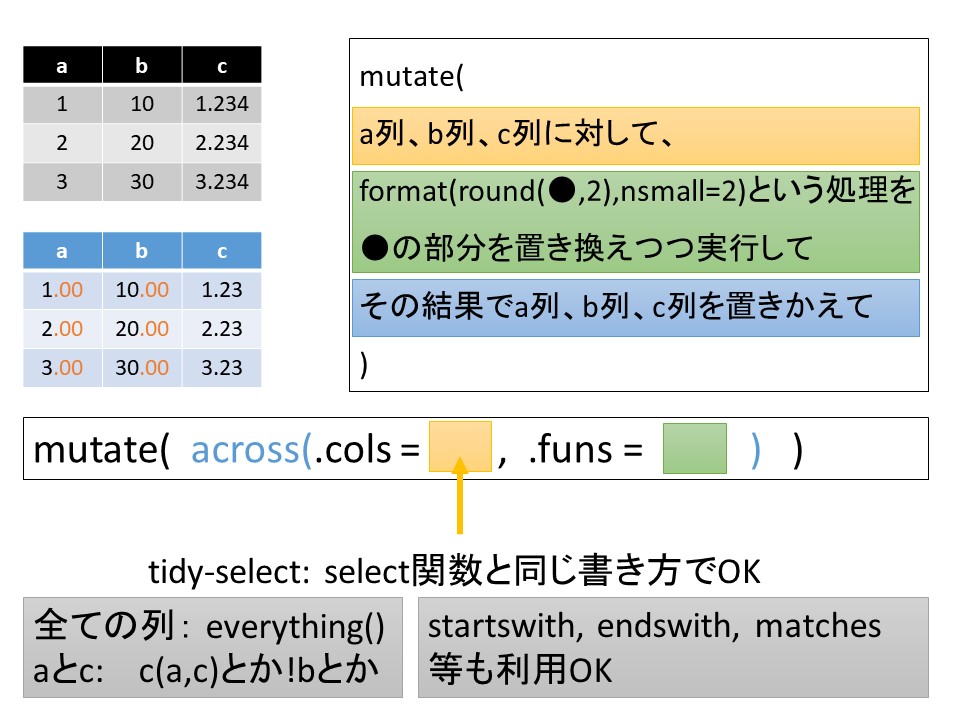Image resolution: width=960 pixels, height=720 pixels.
Task: Select the gray box mentioning everything()
Action: click(212, 647)
